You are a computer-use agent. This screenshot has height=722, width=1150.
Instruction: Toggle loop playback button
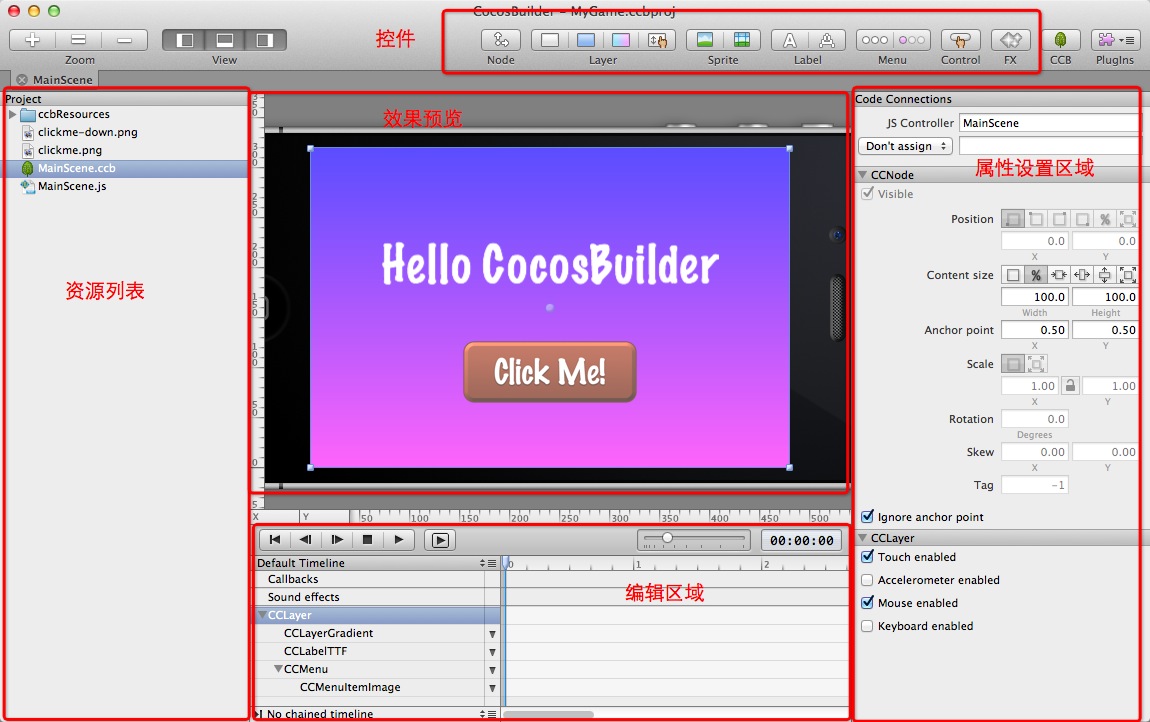pyautogui.click(x=440, y=540)
